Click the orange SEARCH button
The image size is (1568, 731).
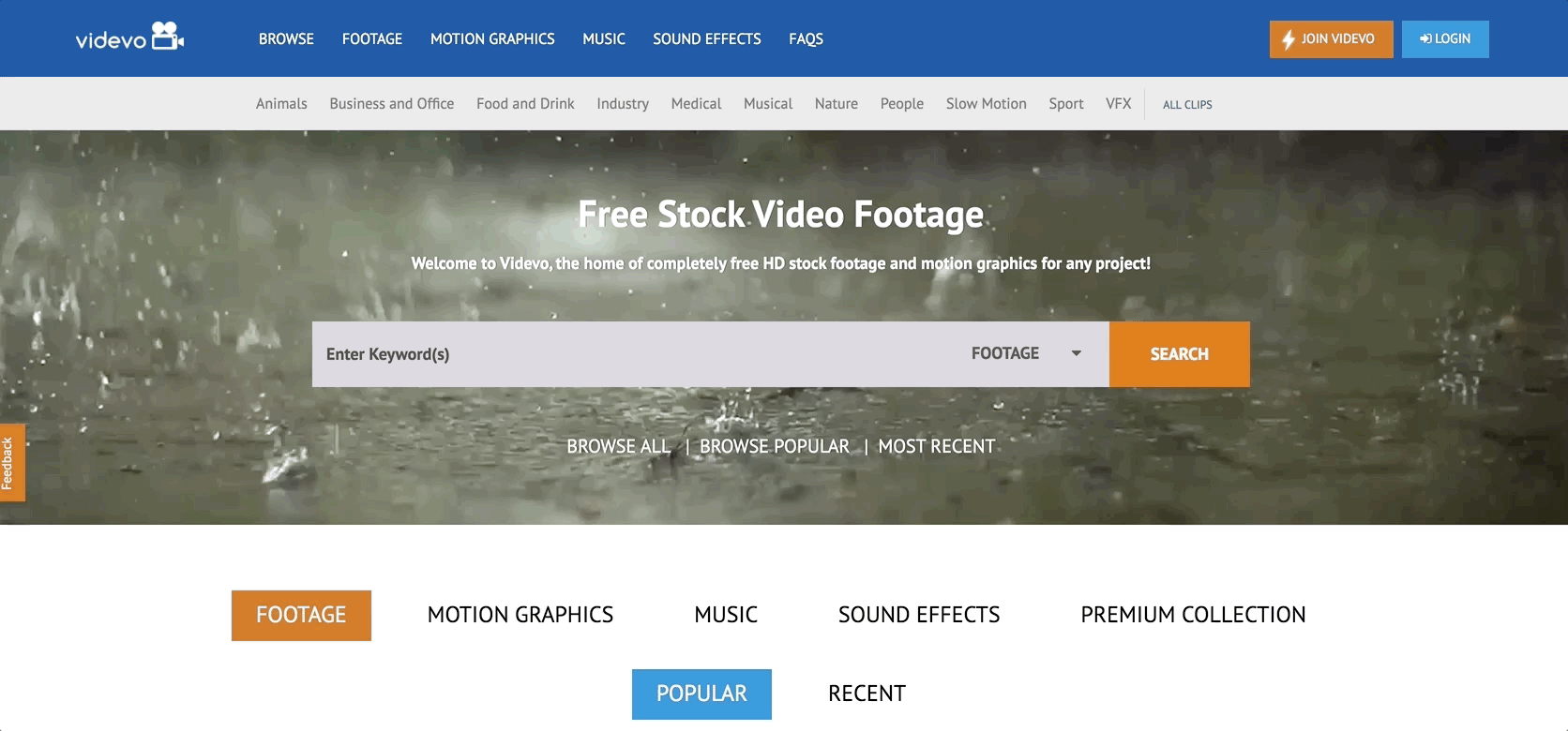(x=1180, y=354)
